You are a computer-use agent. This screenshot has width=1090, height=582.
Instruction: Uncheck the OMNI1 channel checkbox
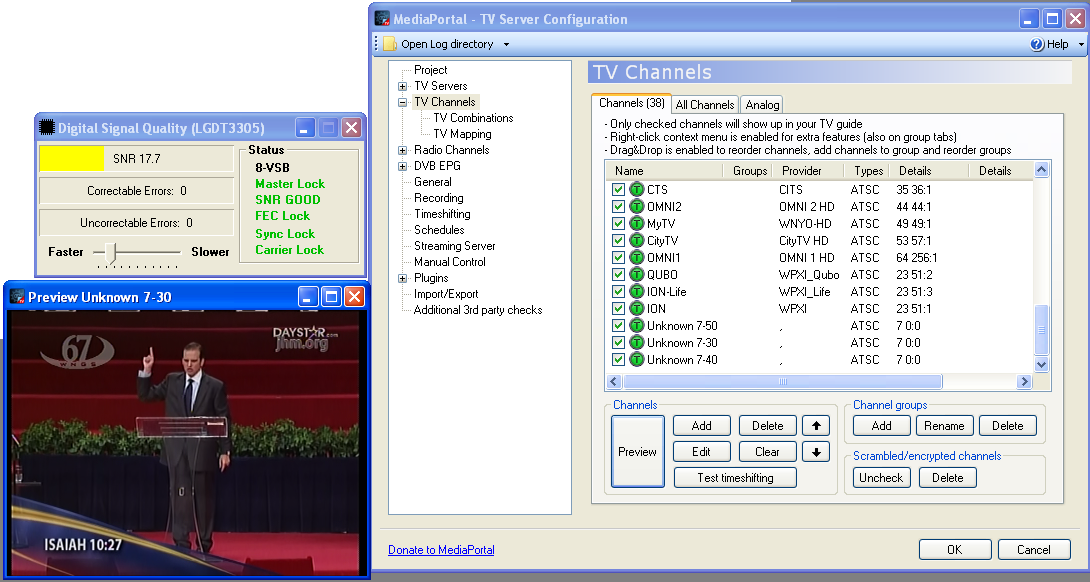click(x=618, y=257)
